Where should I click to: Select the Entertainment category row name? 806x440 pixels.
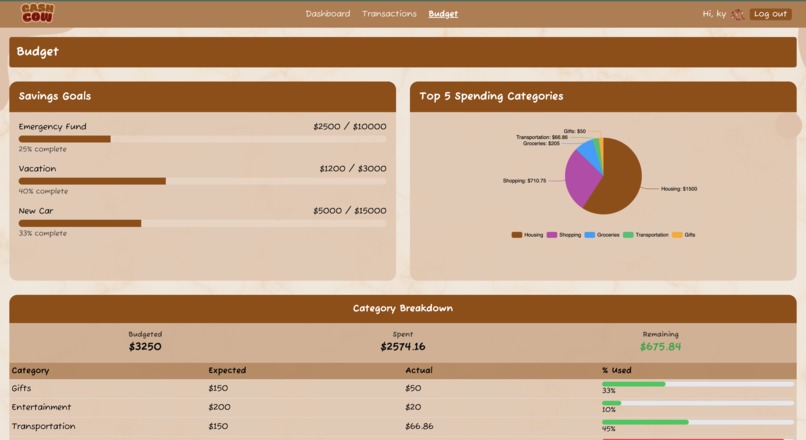click(x=41, y=407)
